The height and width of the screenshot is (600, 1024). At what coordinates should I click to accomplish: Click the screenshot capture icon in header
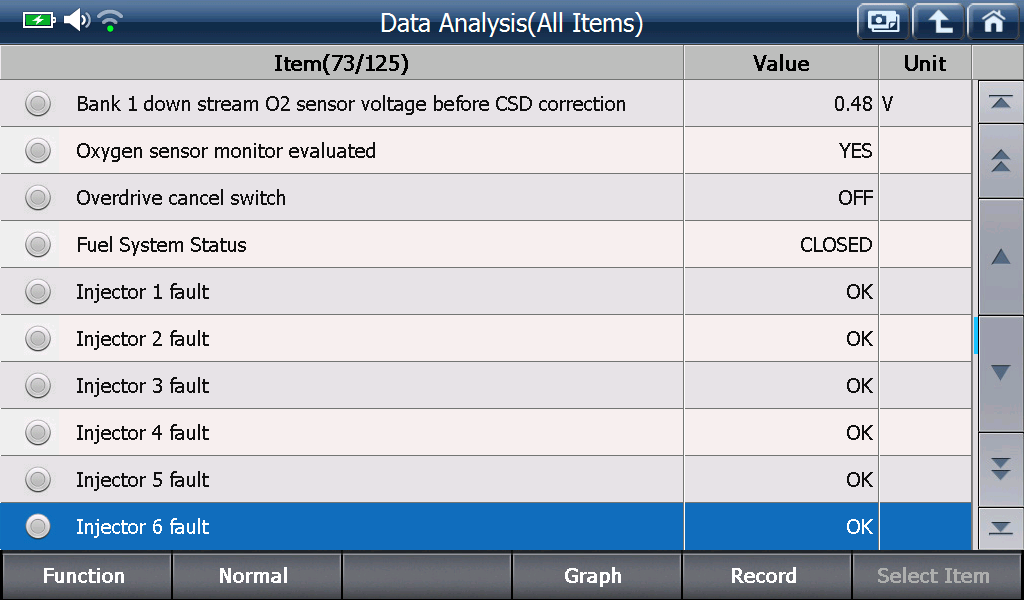tap(883, 22)
